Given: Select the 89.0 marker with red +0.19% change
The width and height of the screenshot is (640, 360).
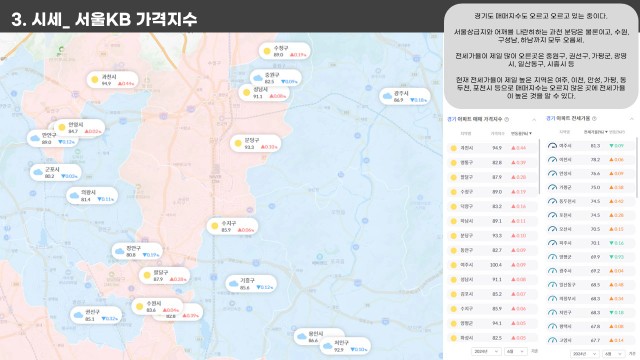Looking at the screenshot, I should 284,51.
